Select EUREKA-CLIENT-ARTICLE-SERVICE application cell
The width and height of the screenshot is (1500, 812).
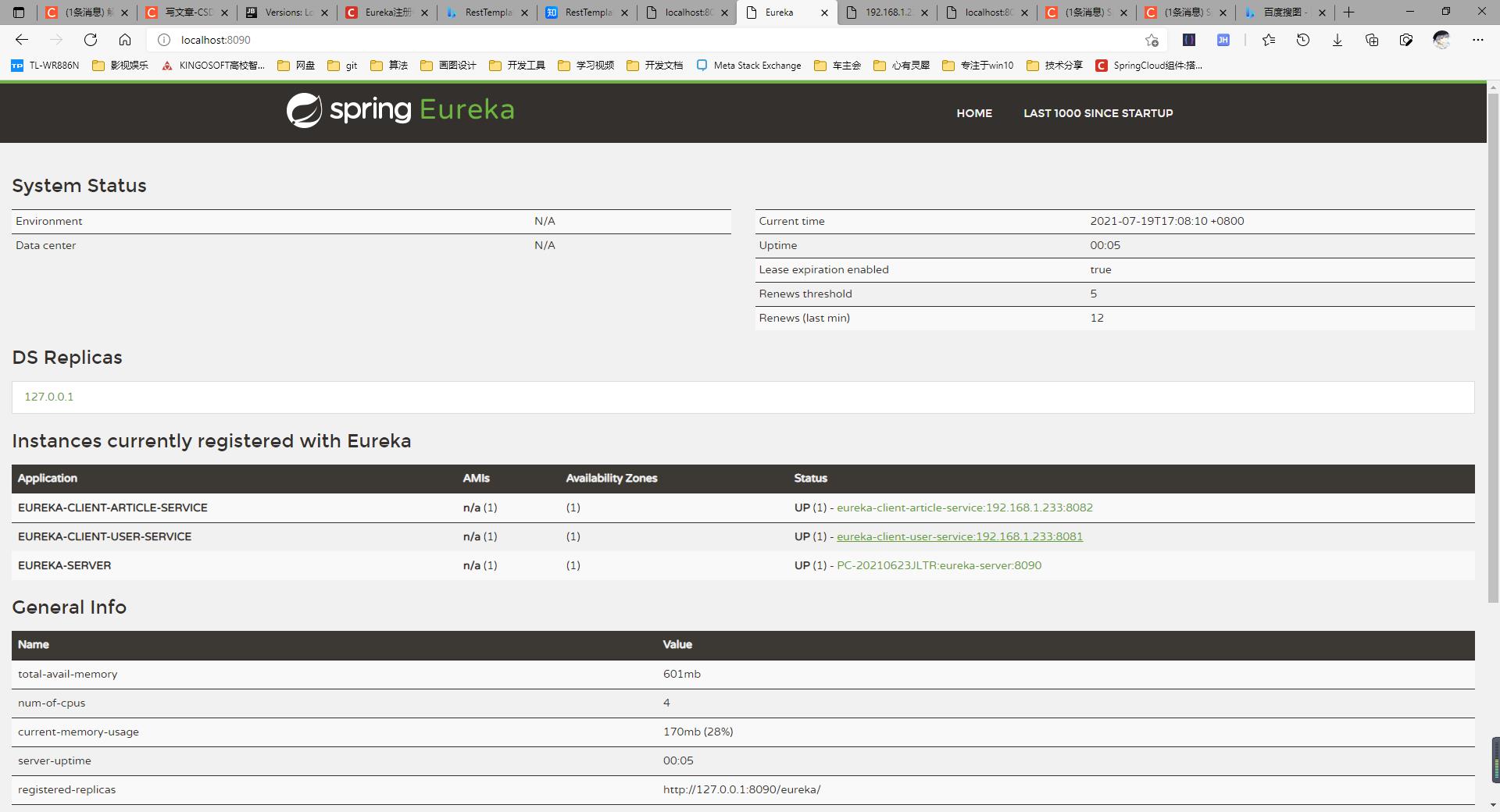[112, 507]
